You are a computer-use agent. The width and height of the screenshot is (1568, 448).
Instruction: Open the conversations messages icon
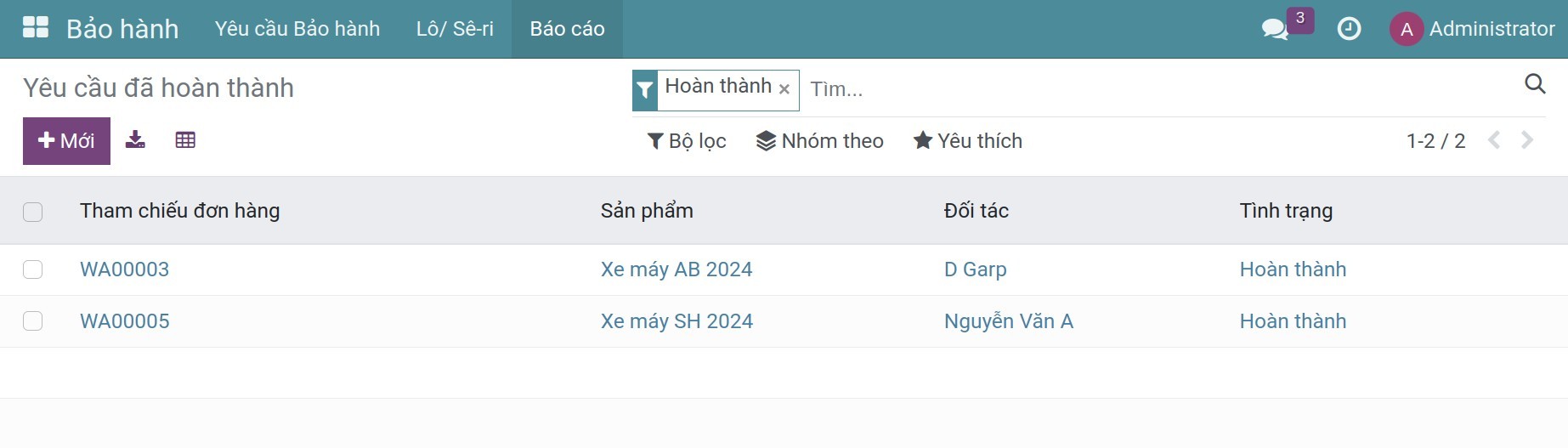[1274, 30]
